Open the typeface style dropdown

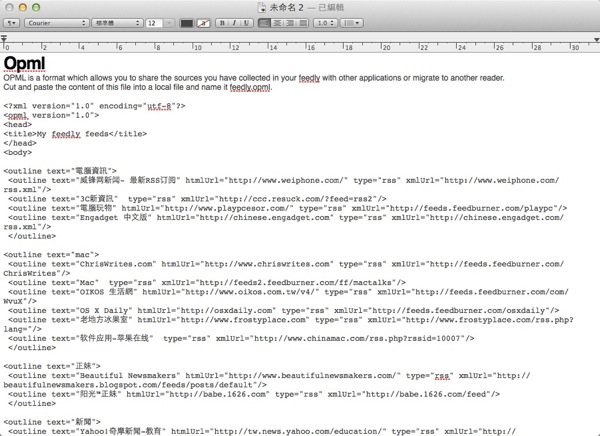tap(117, 23)
